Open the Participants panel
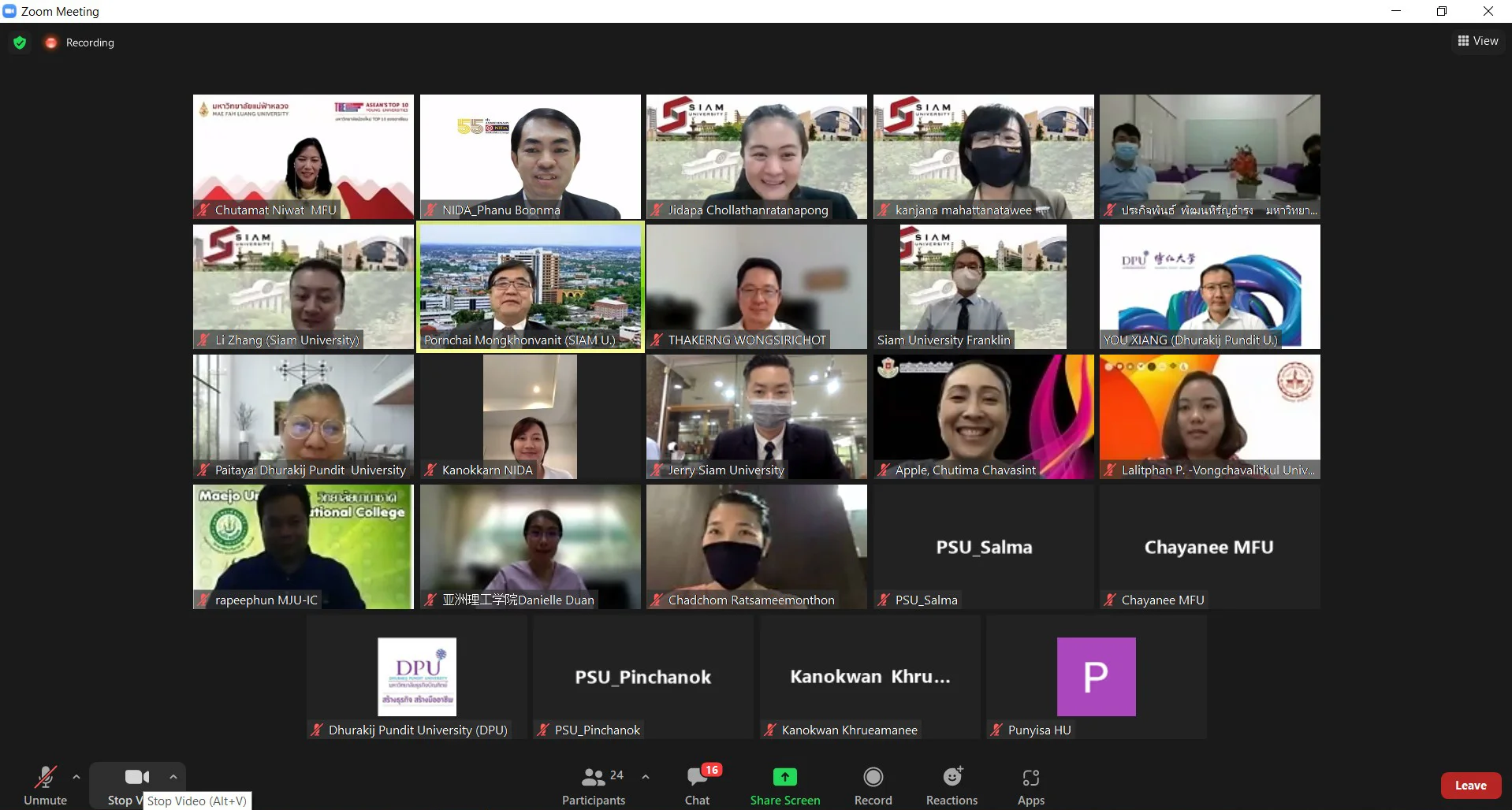 tap(594, 786)
